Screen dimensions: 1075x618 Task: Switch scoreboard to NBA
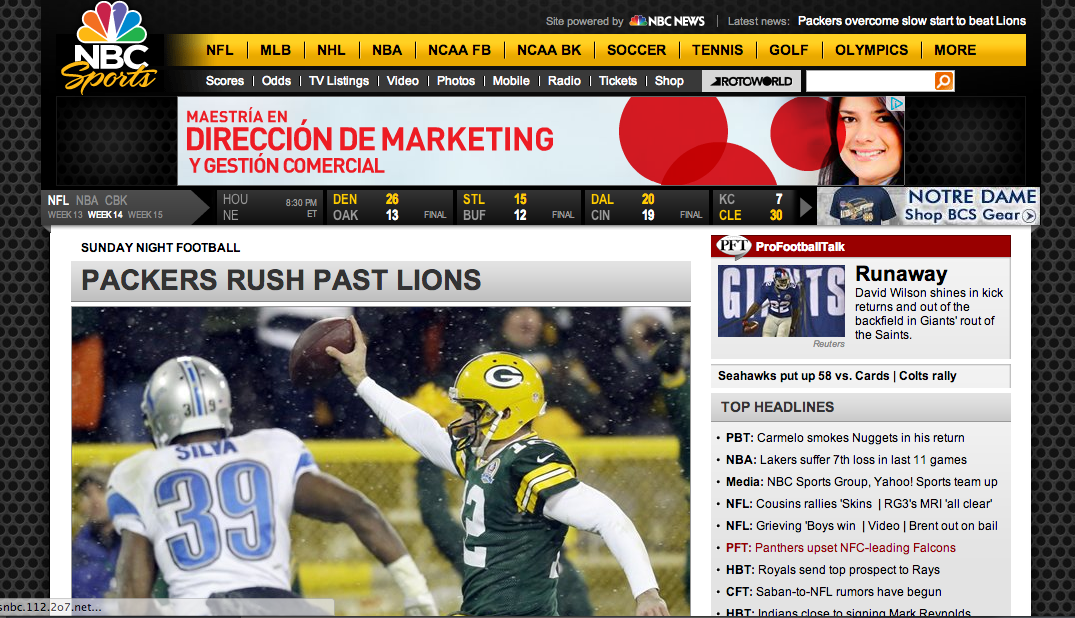tap(87, 200)
